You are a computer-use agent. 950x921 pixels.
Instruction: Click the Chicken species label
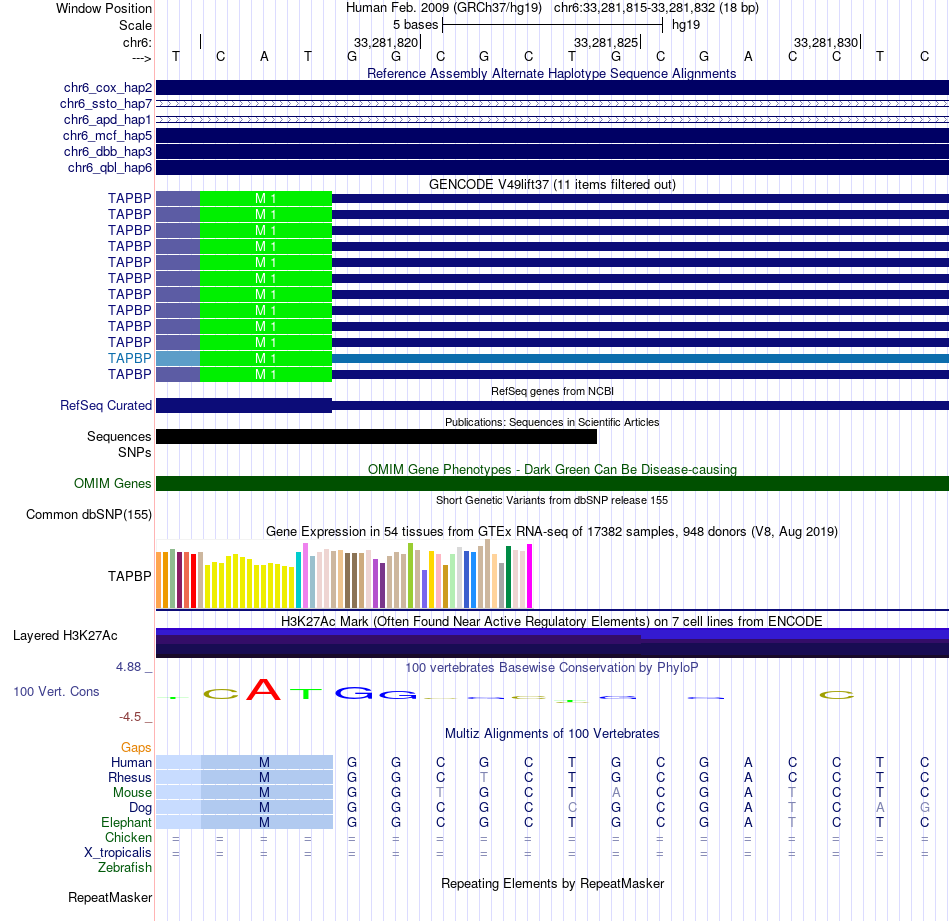pyautogui.click(x=128, y=837)
